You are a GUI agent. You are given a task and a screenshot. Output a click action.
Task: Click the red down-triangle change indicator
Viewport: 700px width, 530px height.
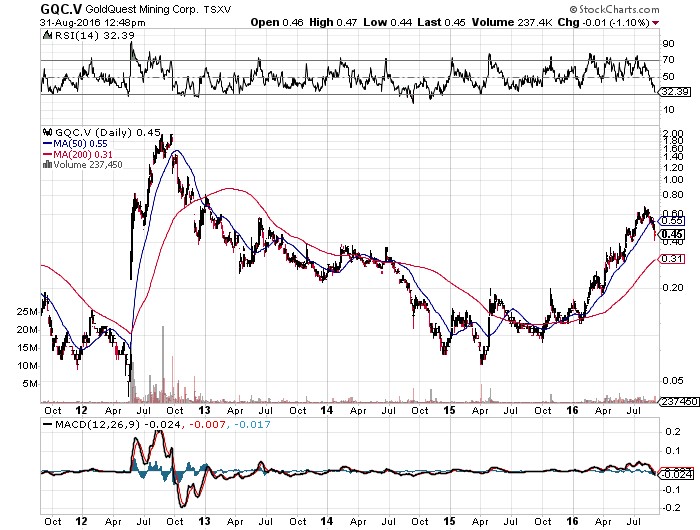pos(655,23)
